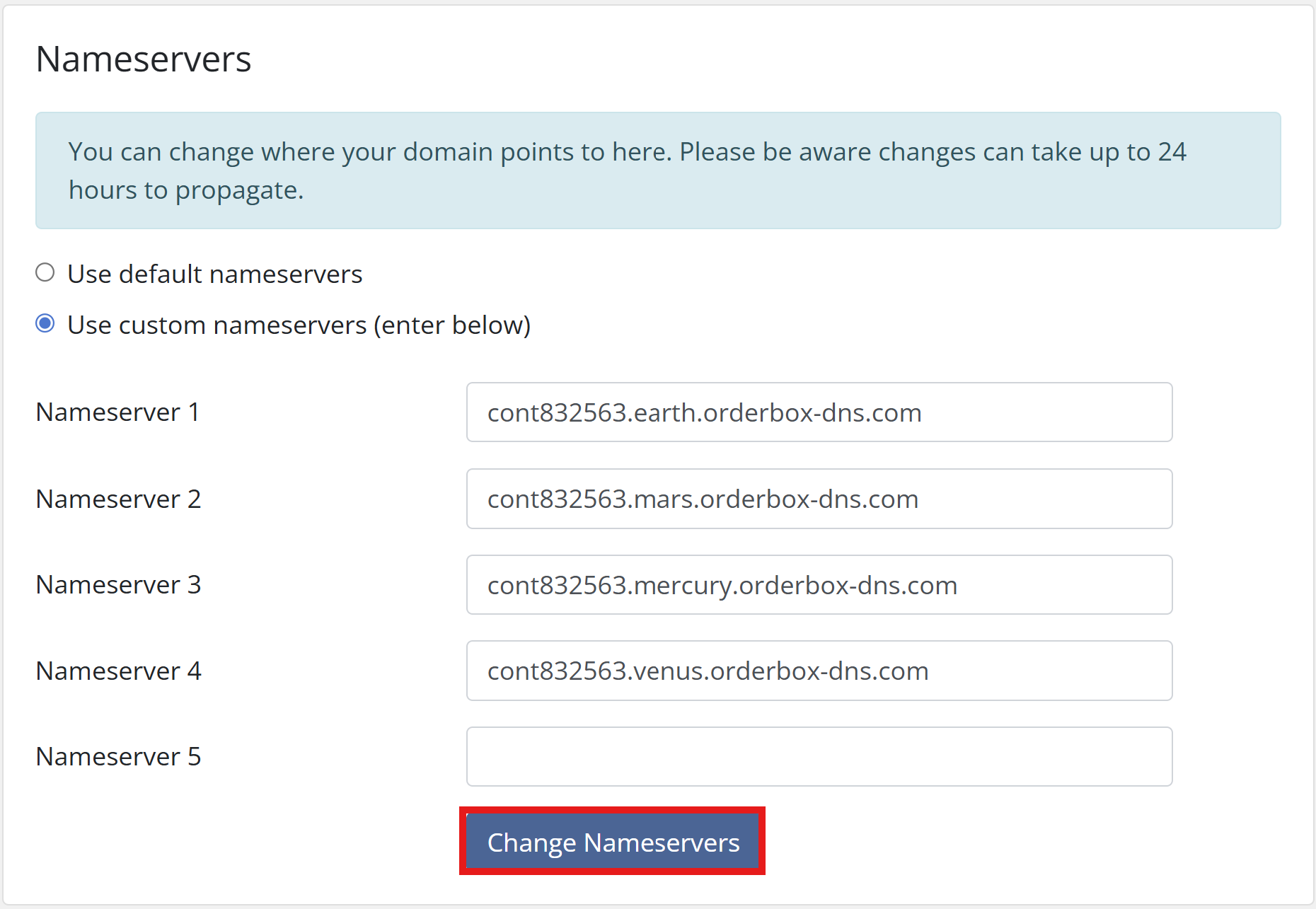This screenshot has height=909, width=1316.
Task: Click the 'Nameservers' page heading
Action: pyautogui.click(x=144, y=59)
